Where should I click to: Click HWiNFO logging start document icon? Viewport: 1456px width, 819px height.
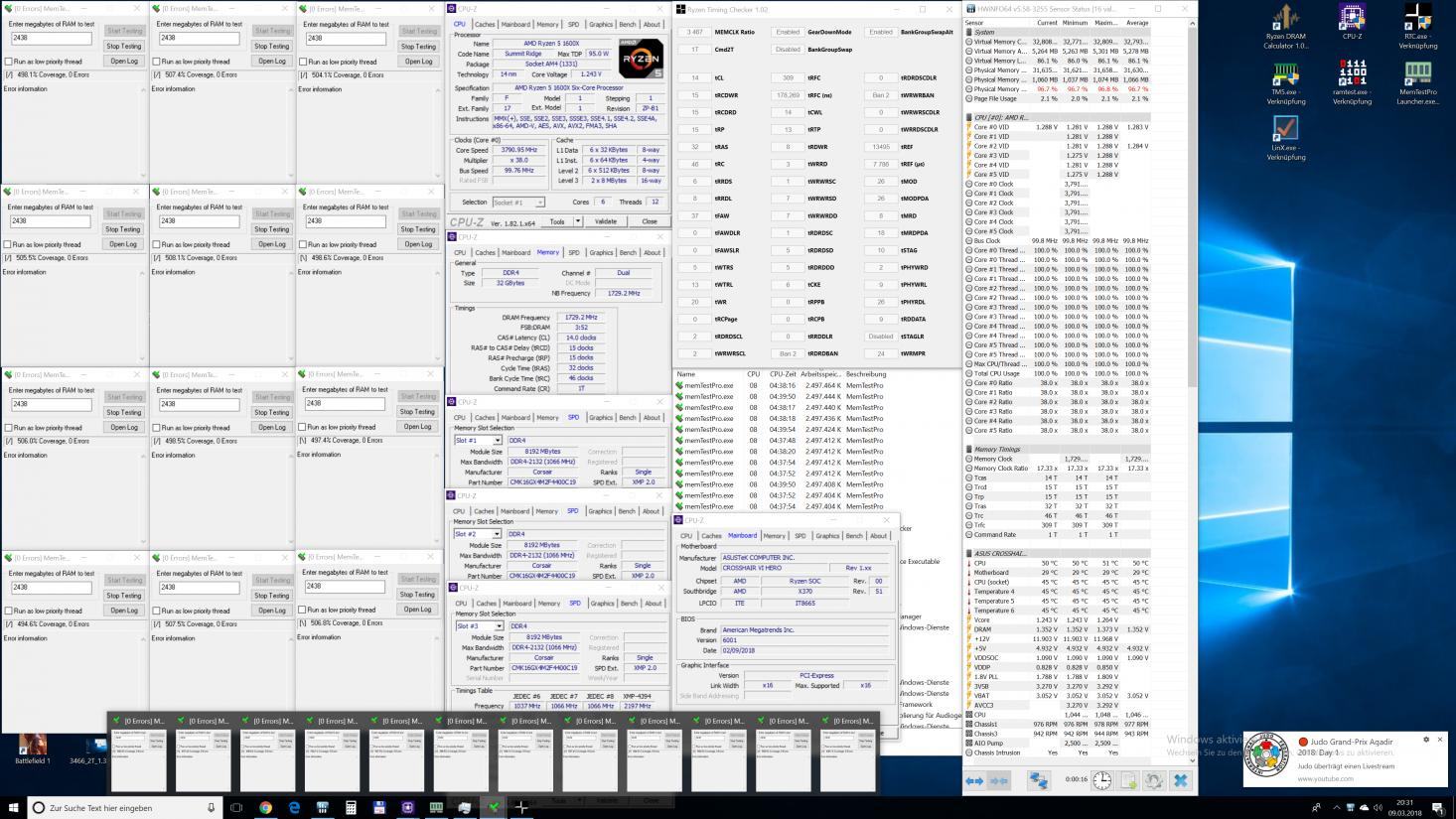point(1128,780)
